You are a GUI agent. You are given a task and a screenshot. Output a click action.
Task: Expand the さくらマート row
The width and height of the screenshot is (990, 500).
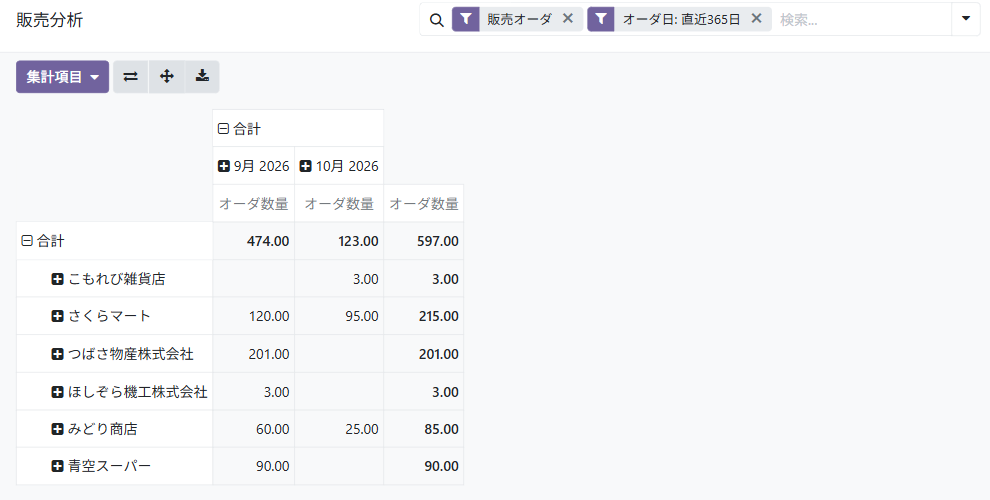click(114, 316)
